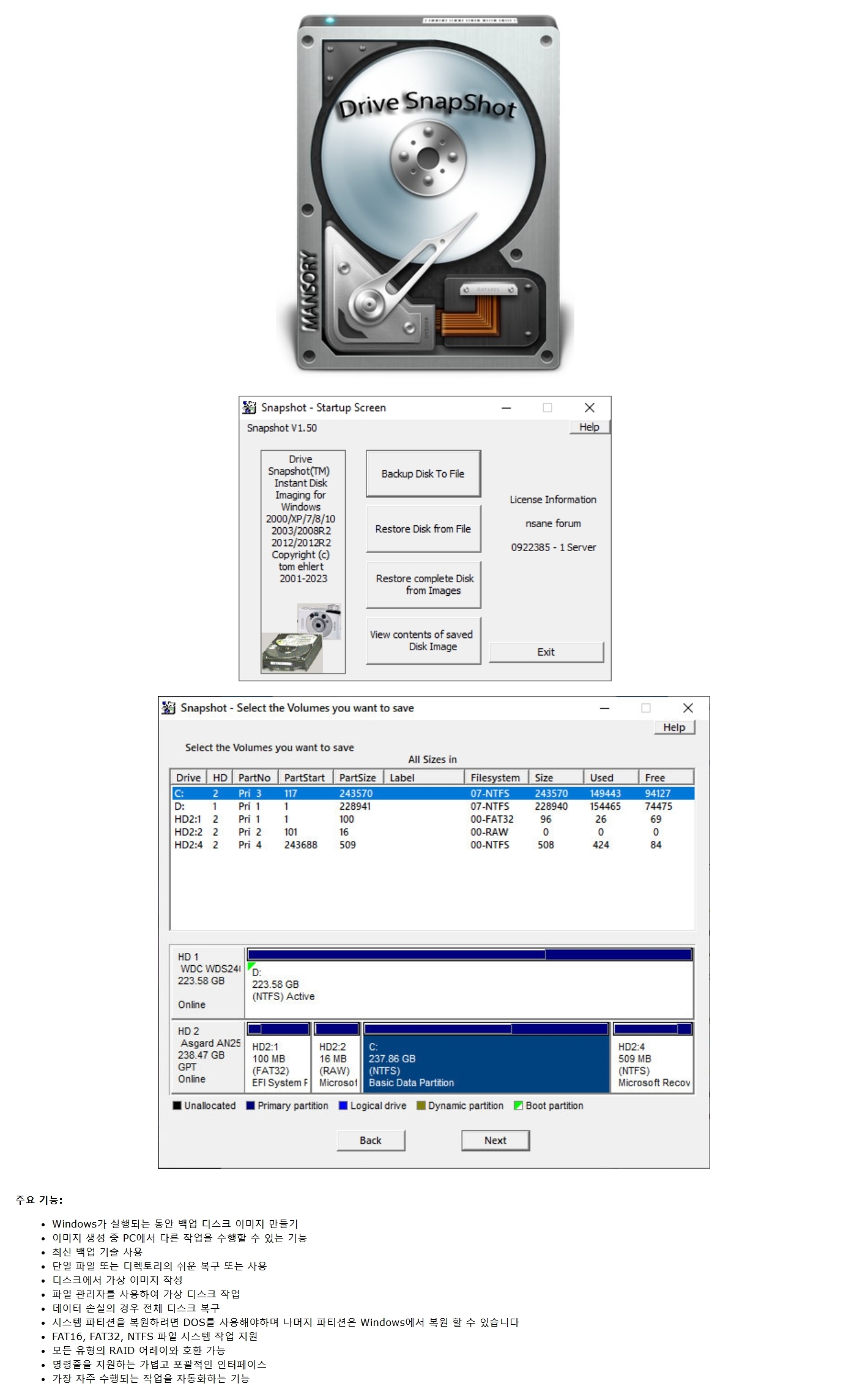The image size is (868, 1400).
Task: Click Restore Disk from File button
Action: pos(423,529)
